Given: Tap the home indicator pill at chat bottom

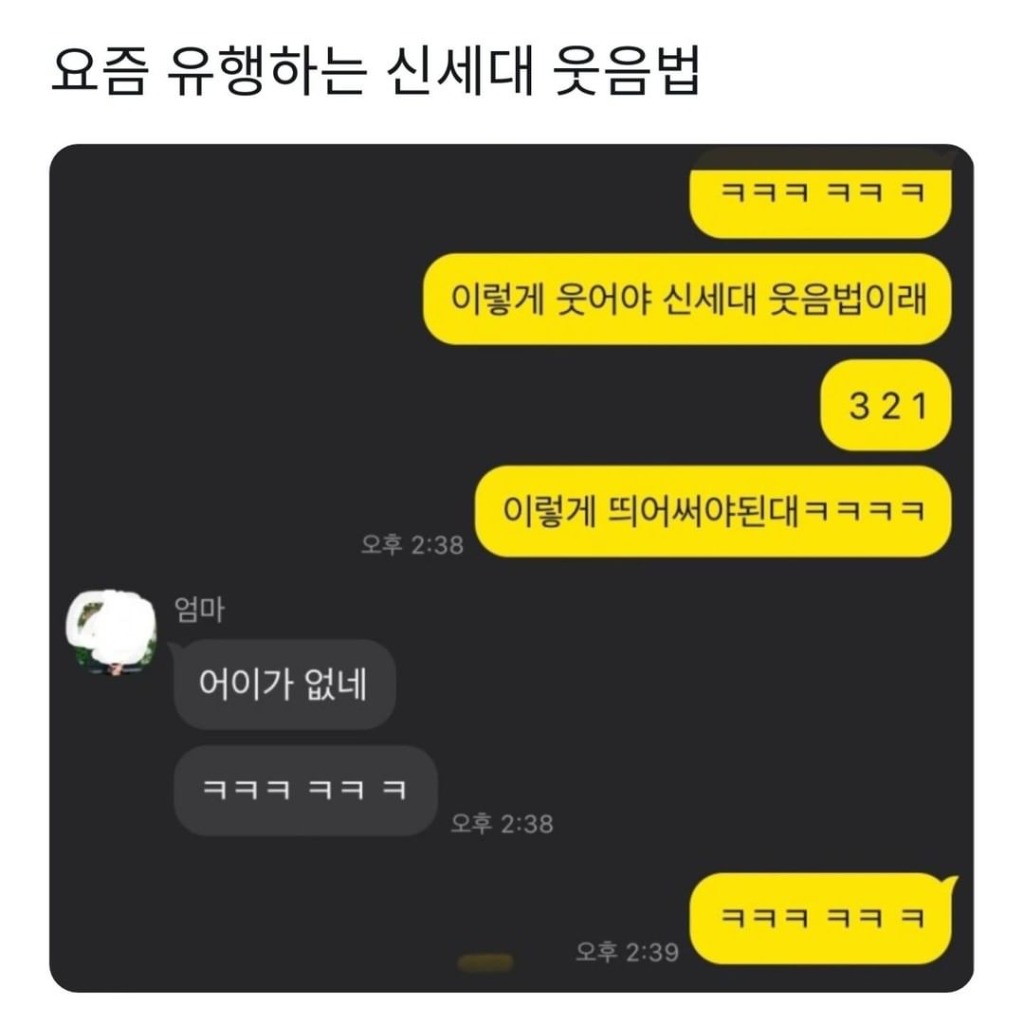Looking at the screenshot, I should [x=485, y=963].
